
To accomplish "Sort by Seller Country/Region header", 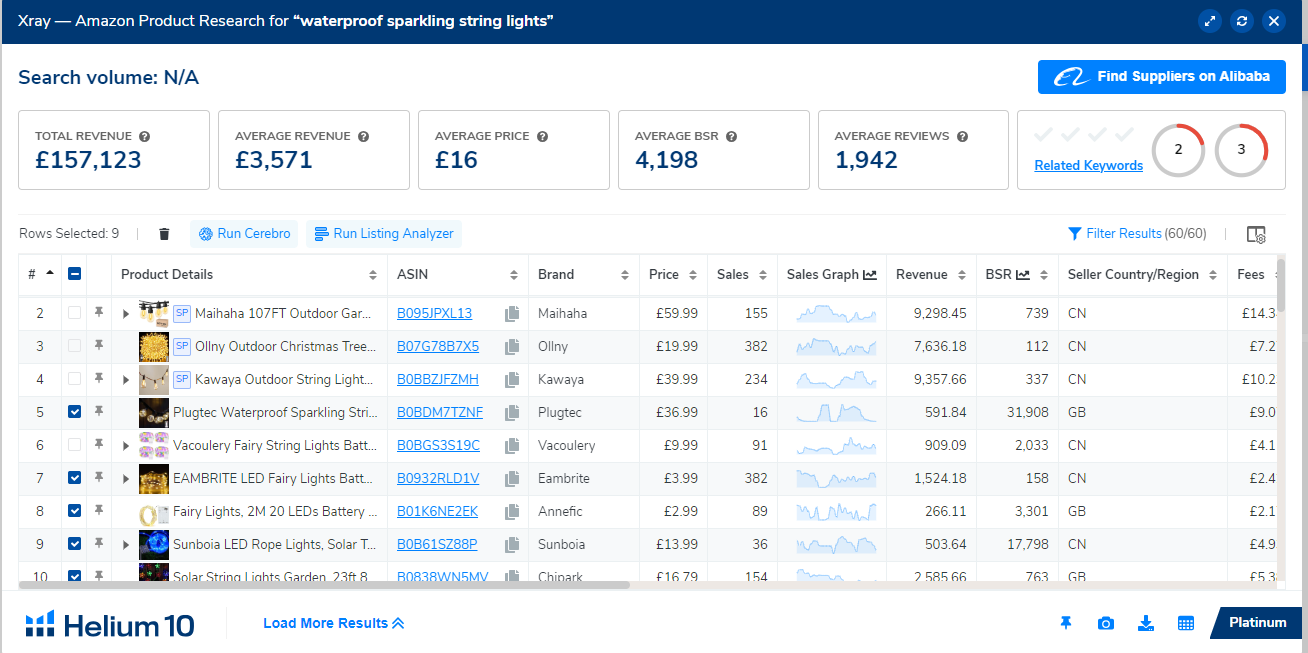I will [x=1142, y=275].
